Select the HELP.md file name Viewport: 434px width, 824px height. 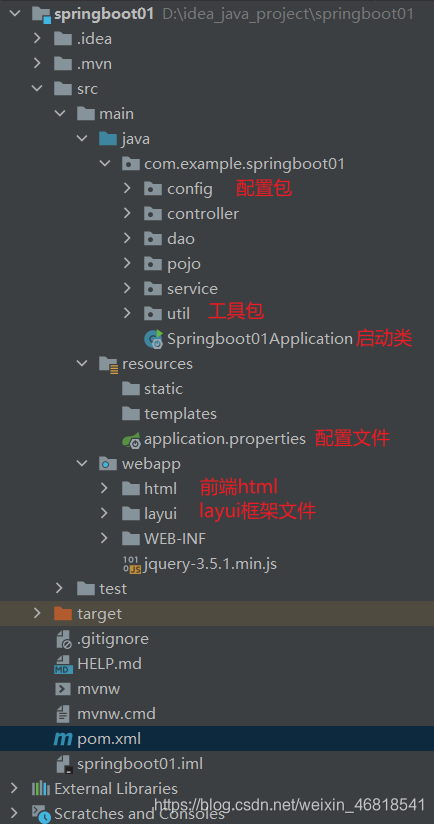pos(109,664)
